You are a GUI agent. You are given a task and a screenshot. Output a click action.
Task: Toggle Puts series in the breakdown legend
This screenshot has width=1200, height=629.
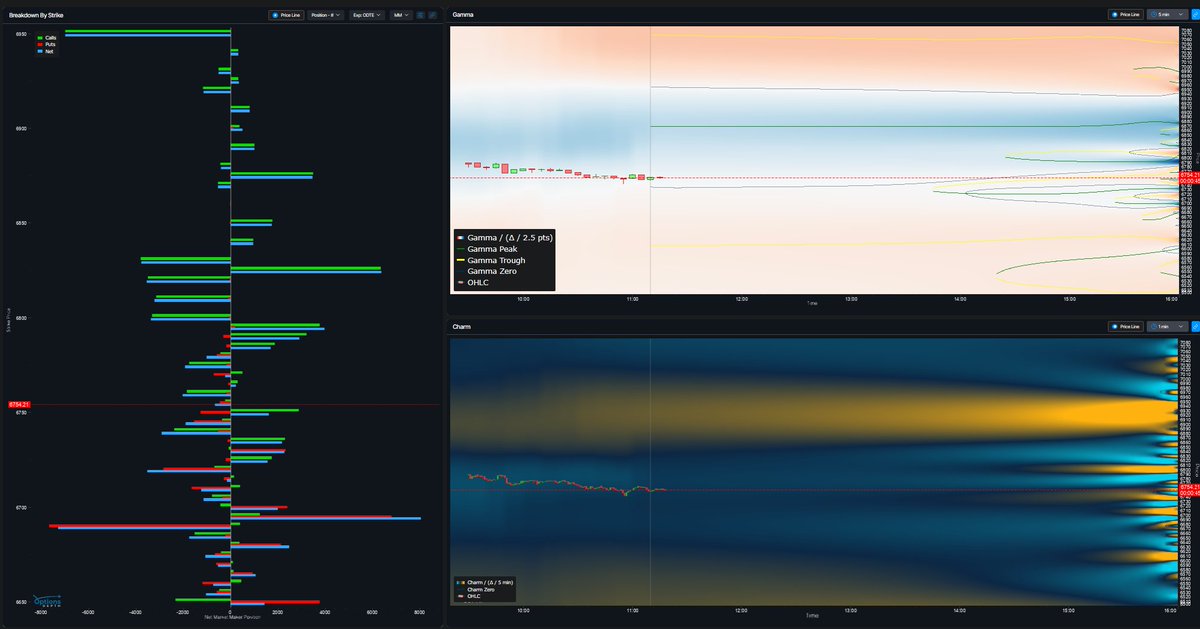pyautogui.click(x=45, y=44)
